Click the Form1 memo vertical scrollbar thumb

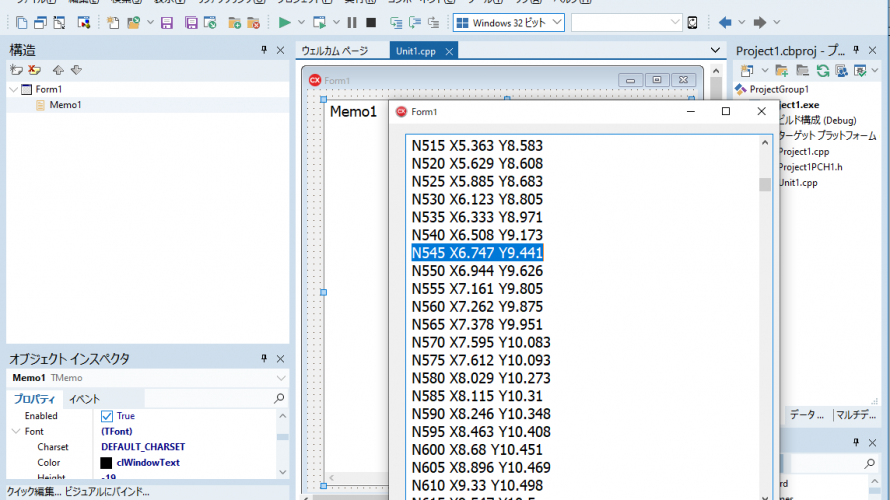[765, 184]
